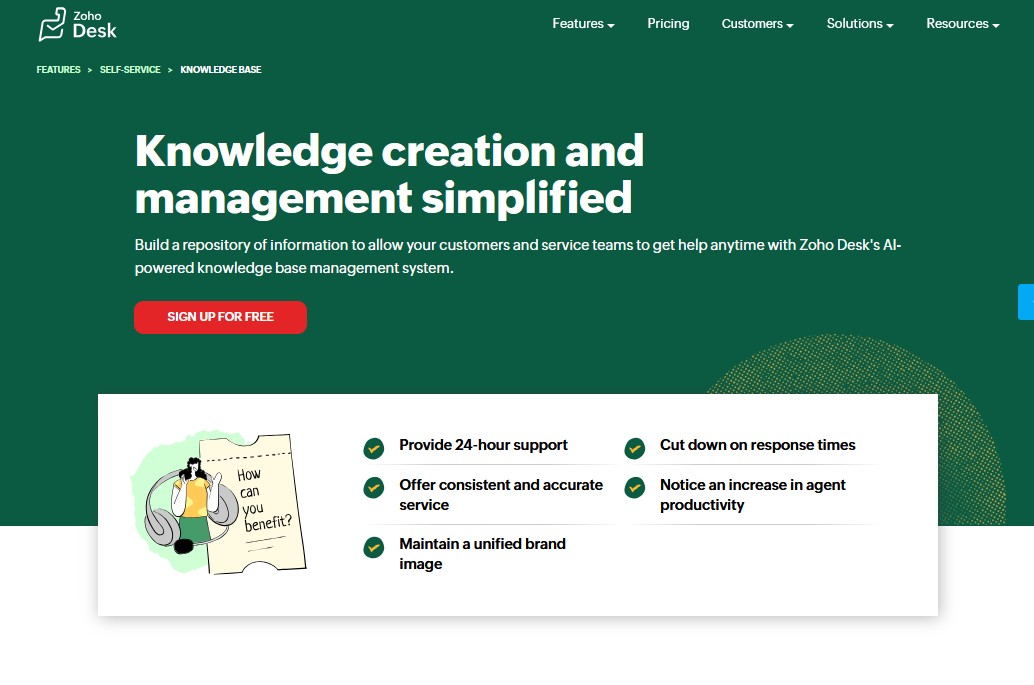The image size is (1034, 685).
Task: Open the SELF-SERVICE breadcrumb link
Action: 130,70
